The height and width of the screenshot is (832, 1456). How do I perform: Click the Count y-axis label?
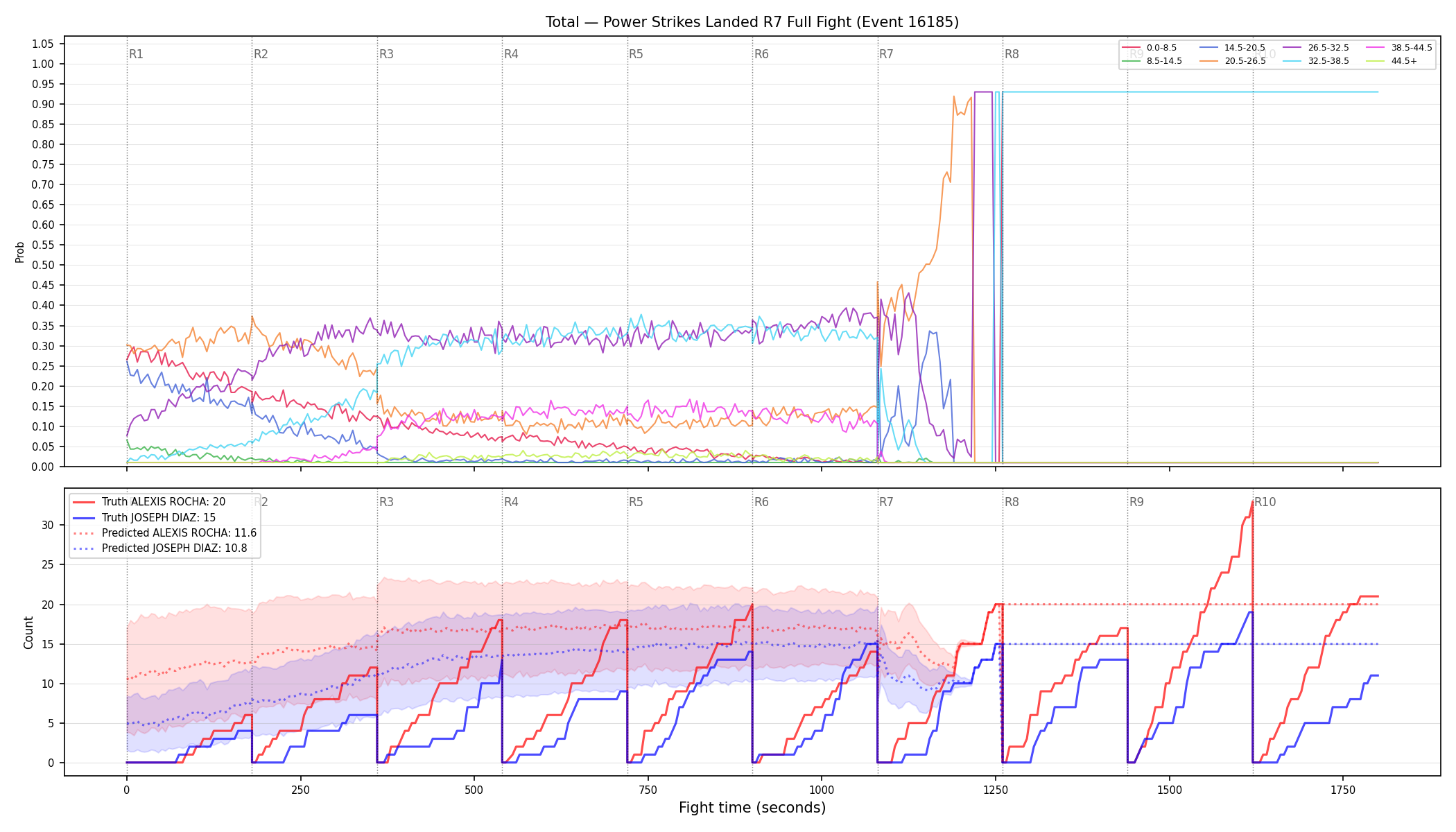click(28, 632)
